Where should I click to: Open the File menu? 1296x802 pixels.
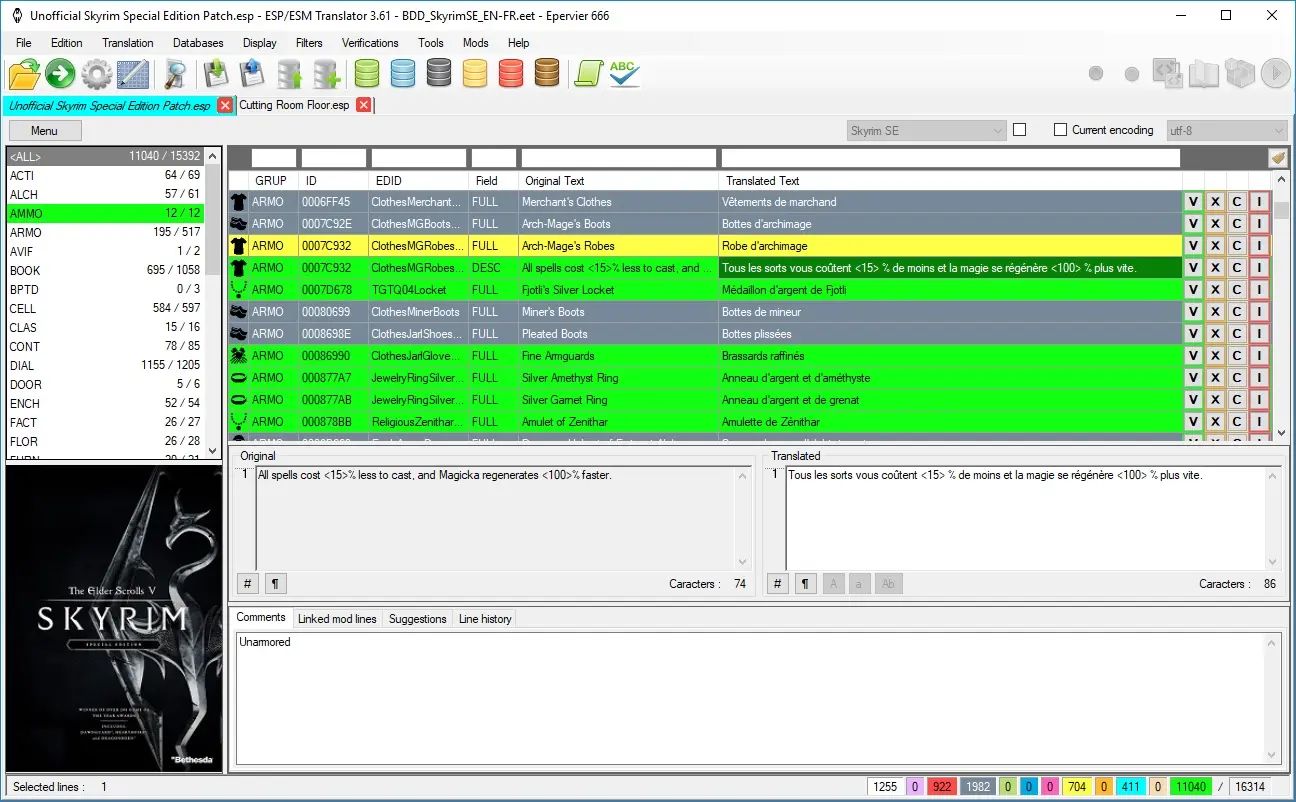click(24, 43)
